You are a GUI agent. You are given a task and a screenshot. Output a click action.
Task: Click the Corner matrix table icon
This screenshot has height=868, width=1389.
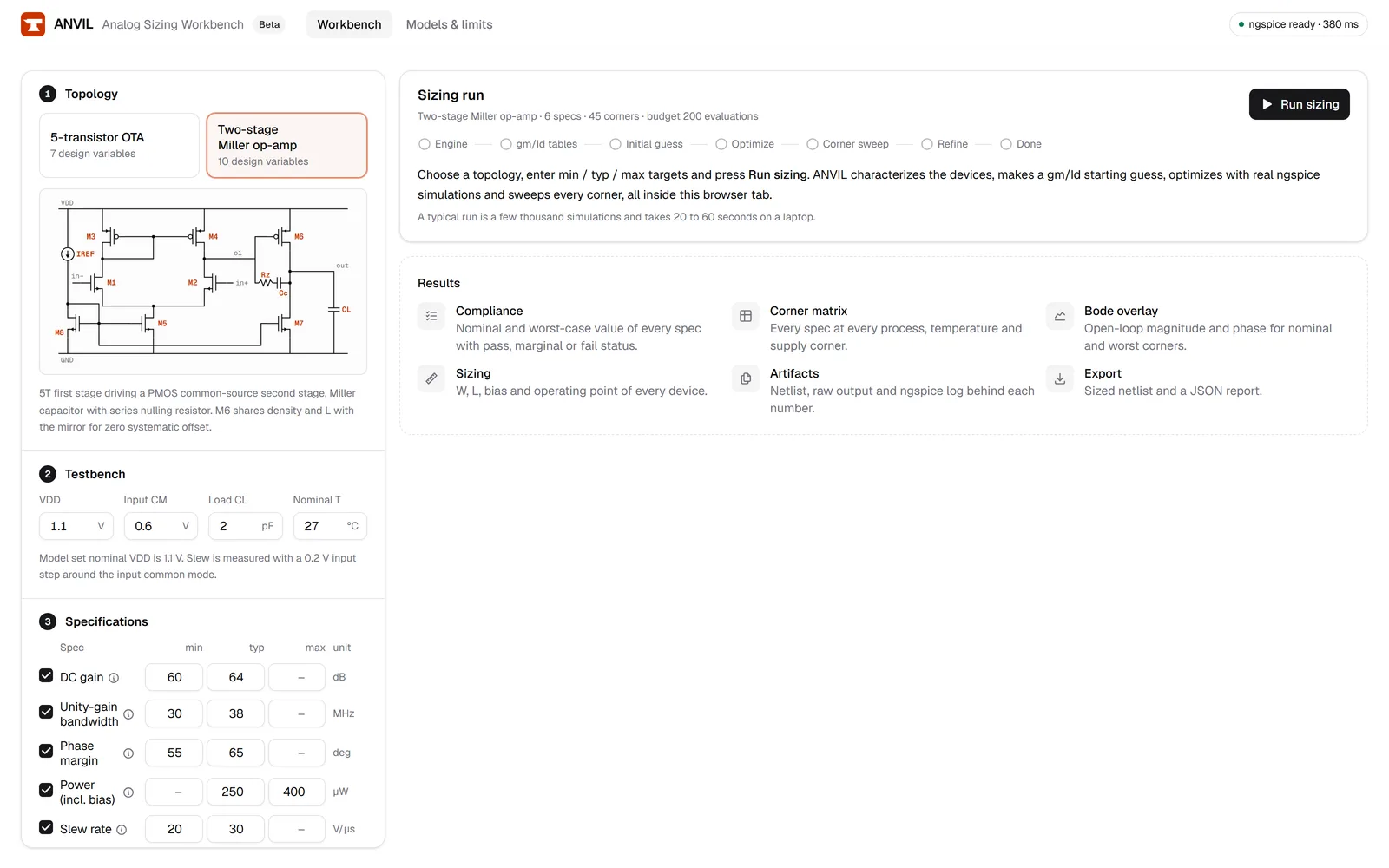tap(746, 316)
